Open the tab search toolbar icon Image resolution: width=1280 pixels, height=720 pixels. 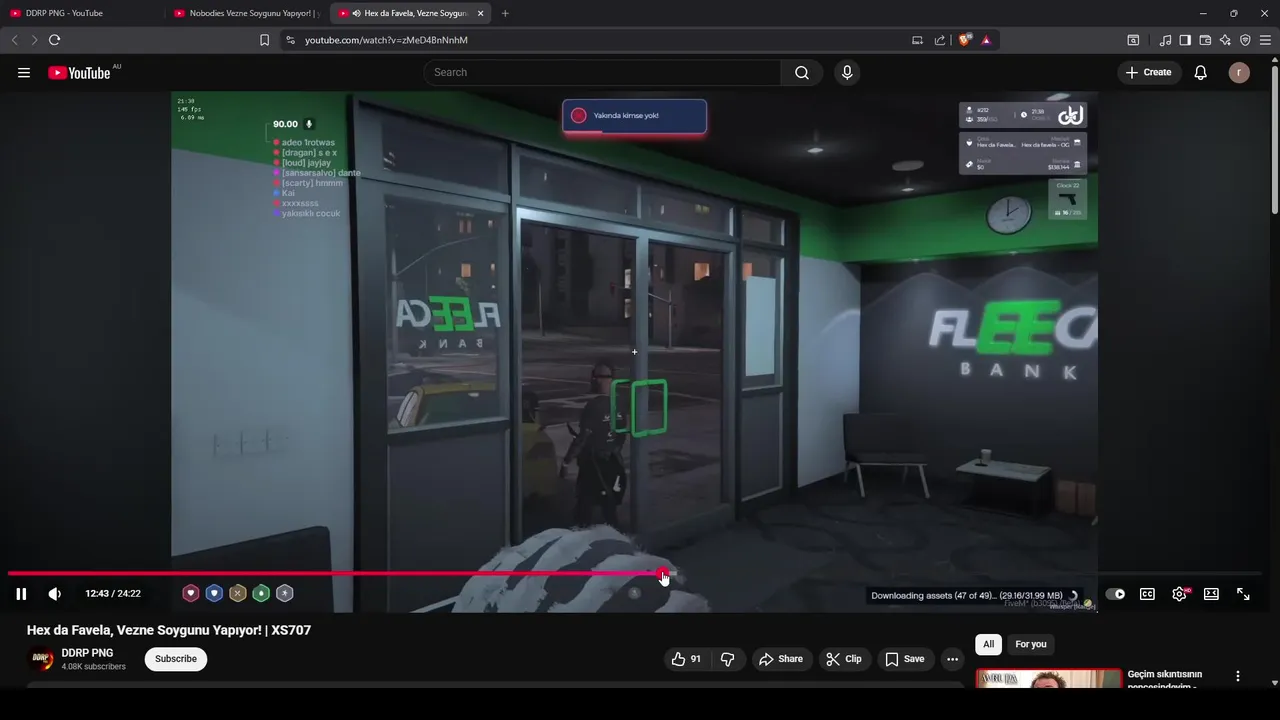tap(1133, 40)
